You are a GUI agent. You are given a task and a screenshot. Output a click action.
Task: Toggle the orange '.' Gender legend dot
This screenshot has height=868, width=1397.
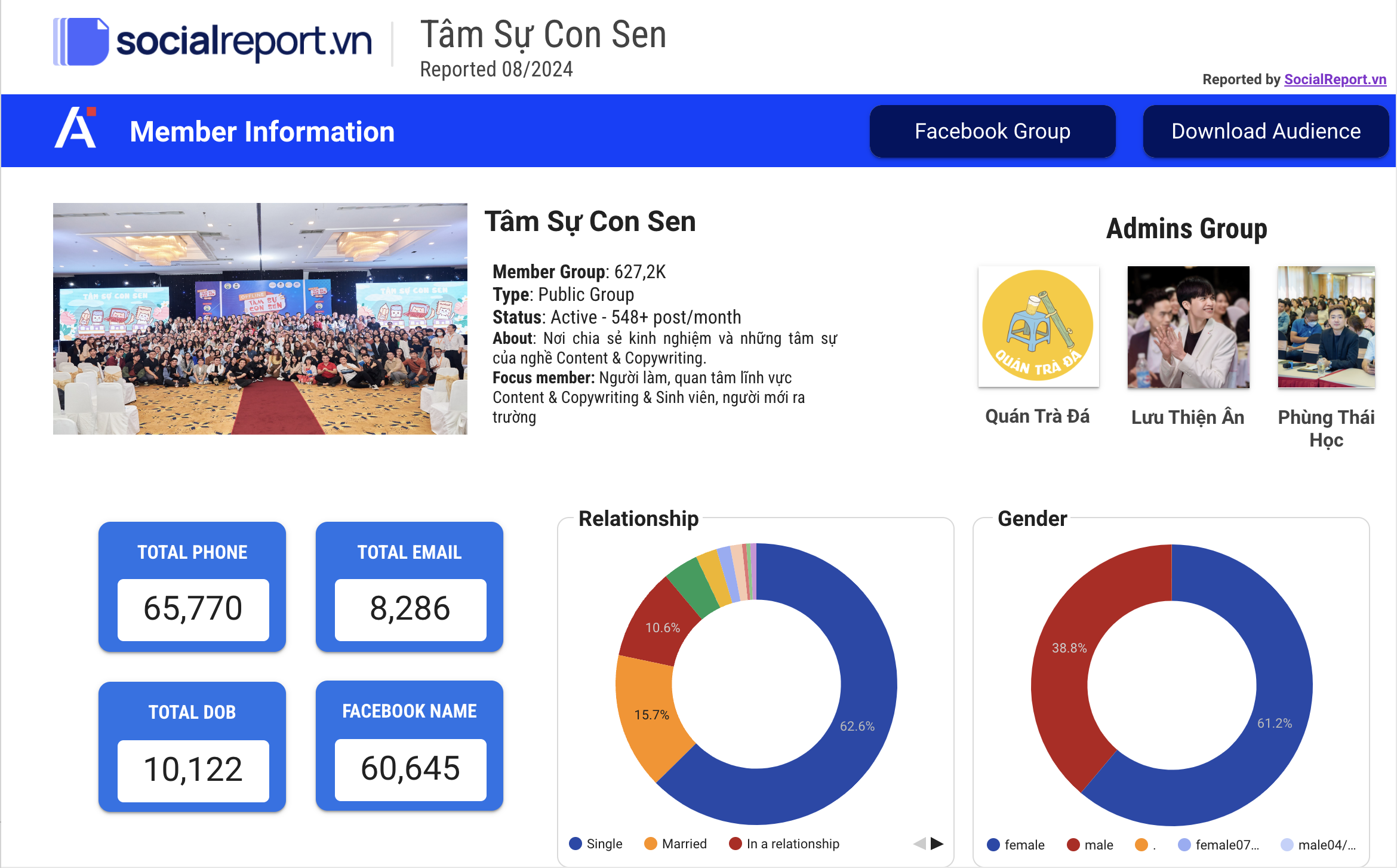1141,845
